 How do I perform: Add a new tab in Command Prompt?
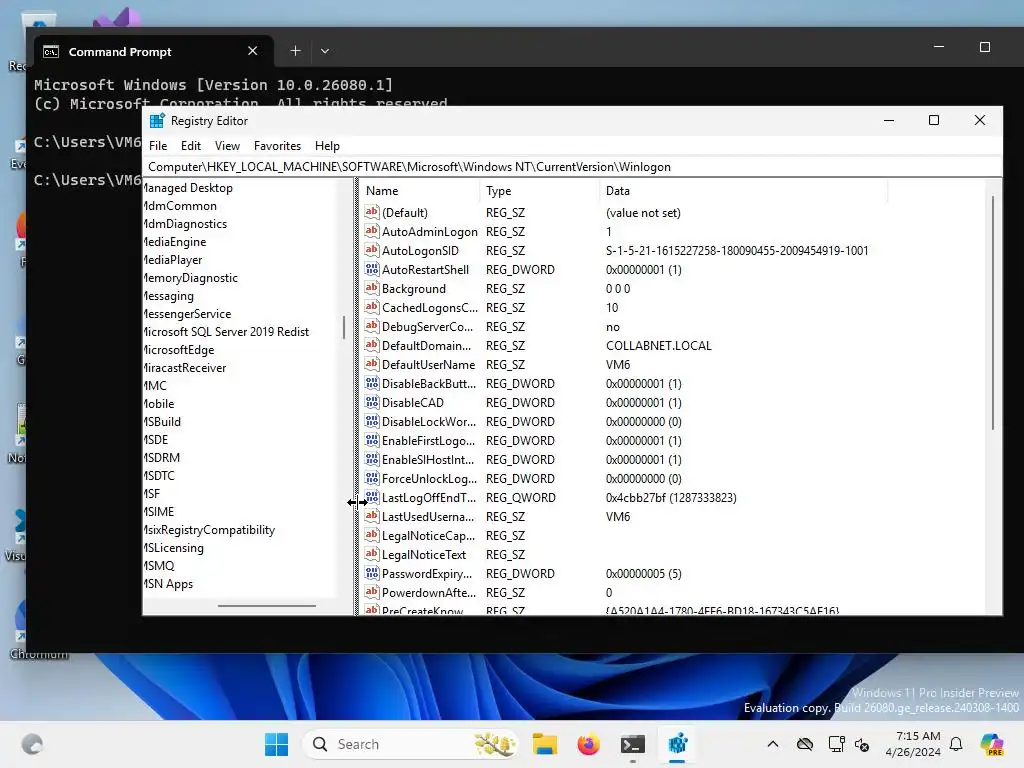pos(295,51)
